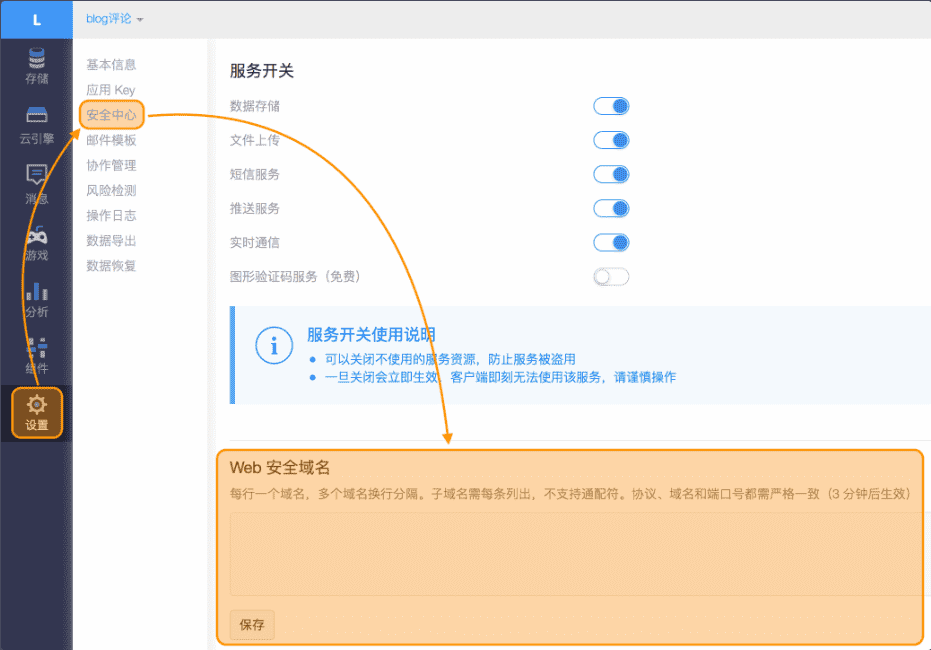Viewport: 931px width, 650px height.
Task: Toggle the 短信服务 switch off
Action: pos(611,174)
